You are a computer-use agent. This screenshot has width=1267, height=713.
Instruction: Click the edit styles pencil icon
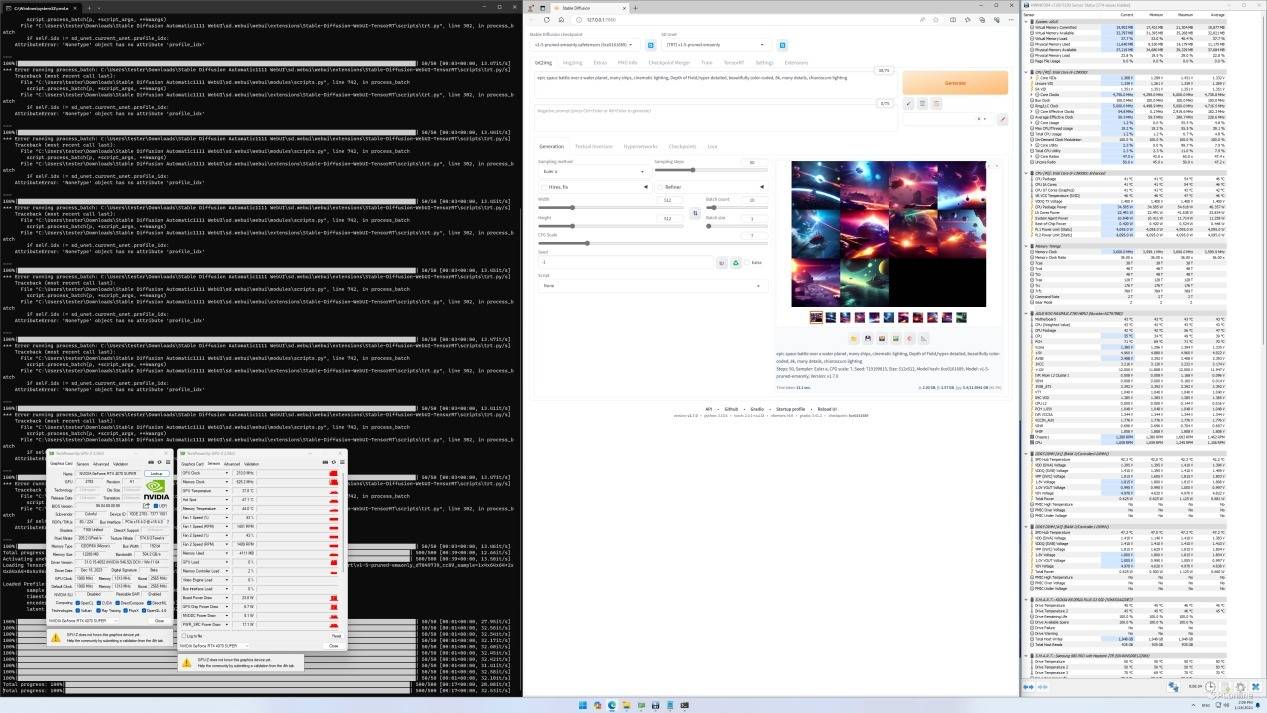click(1003, 119)
